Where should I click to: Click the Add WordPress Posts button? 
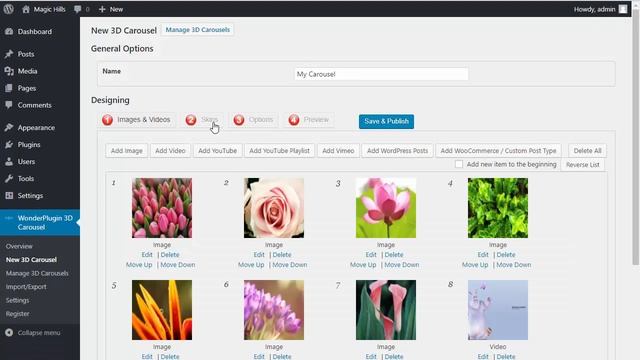click(397, 151)
